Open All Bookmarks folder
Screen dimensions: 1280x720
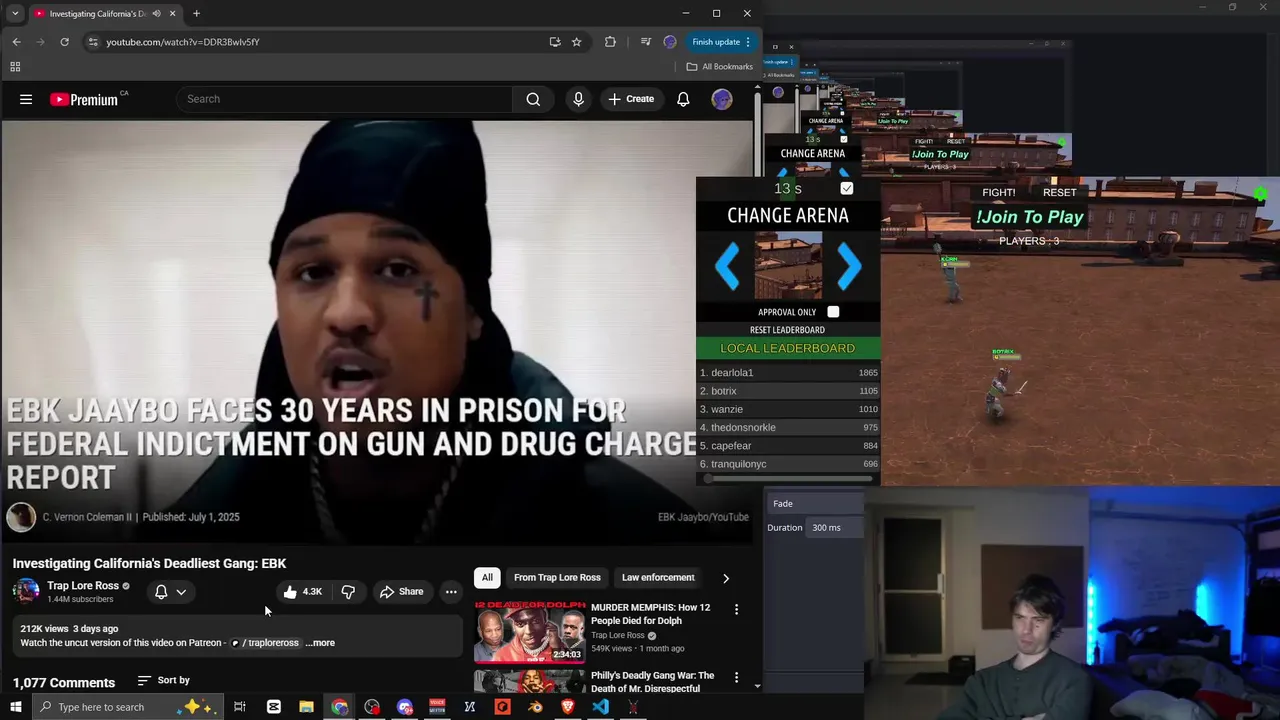719,67
